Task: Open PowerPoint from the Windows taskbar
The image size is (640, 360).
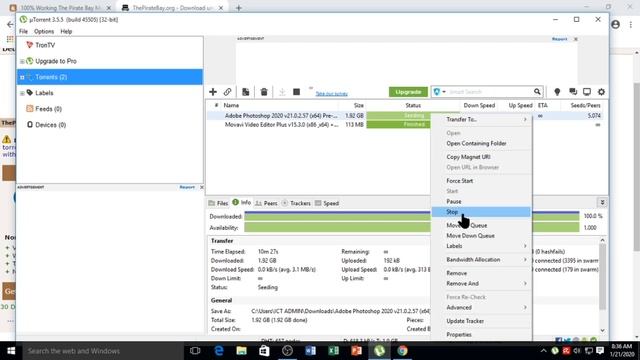Action: click(356, 351)
